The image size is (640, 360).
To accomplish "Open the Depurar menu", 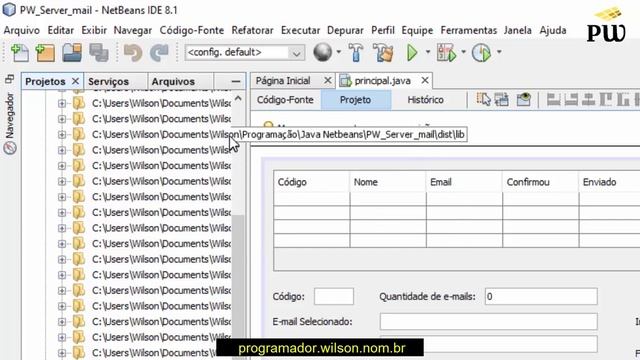I will 345,30.
